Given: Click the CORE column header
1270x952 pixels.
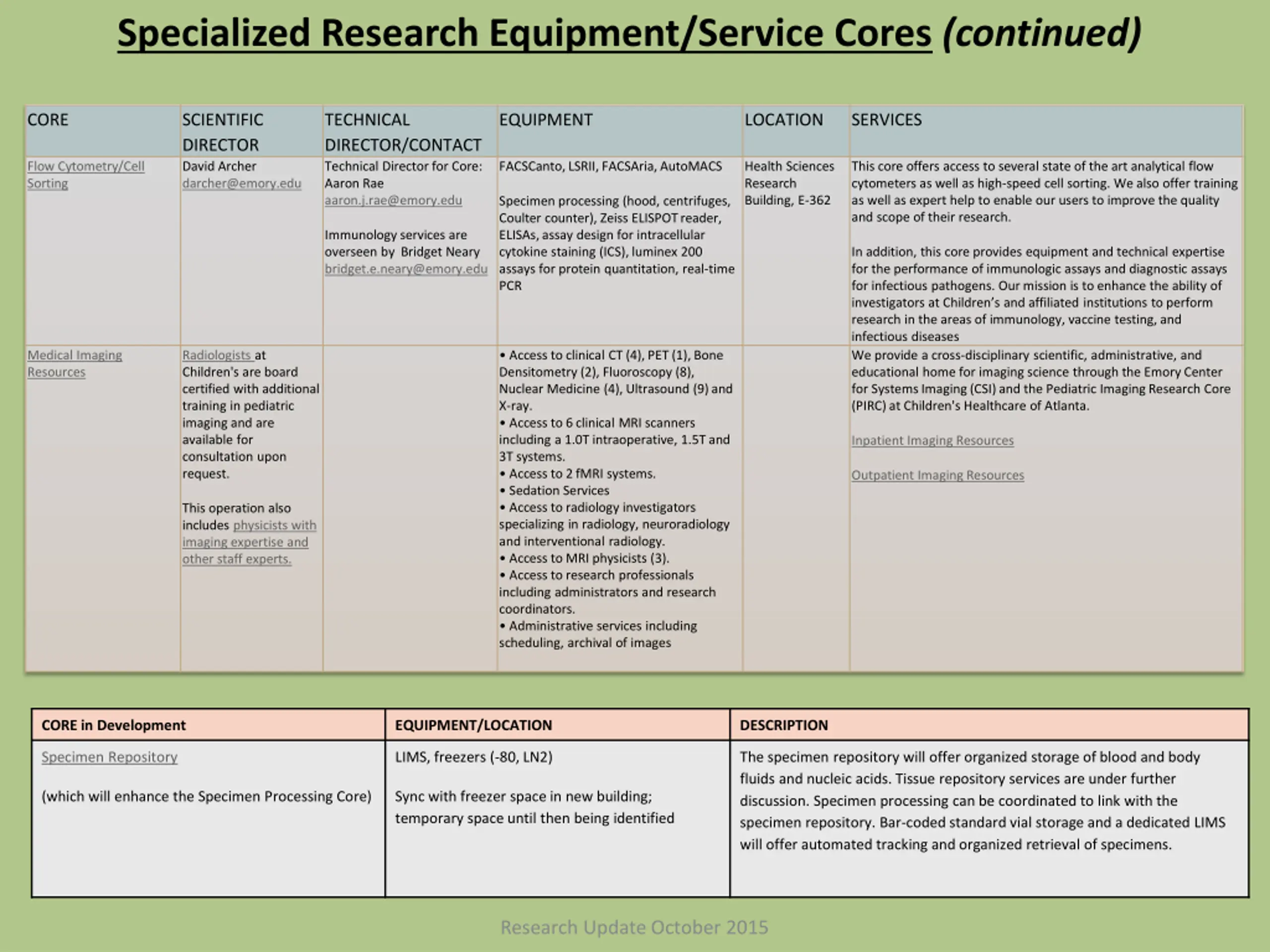Looking at the screenshot, I should tap(103, 131).
